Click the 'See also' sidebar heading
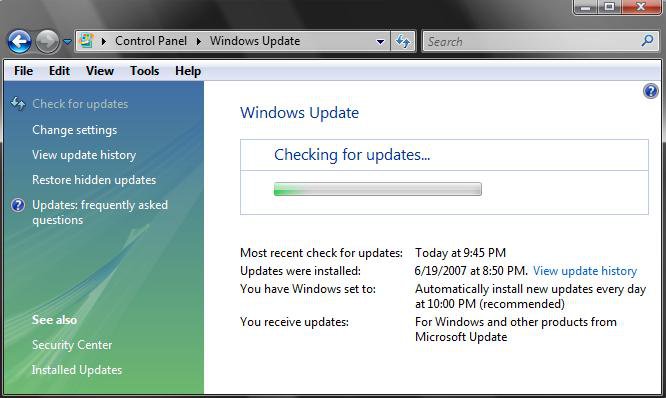The width and height of the screenshot is (666, 398). pos(54,319)
